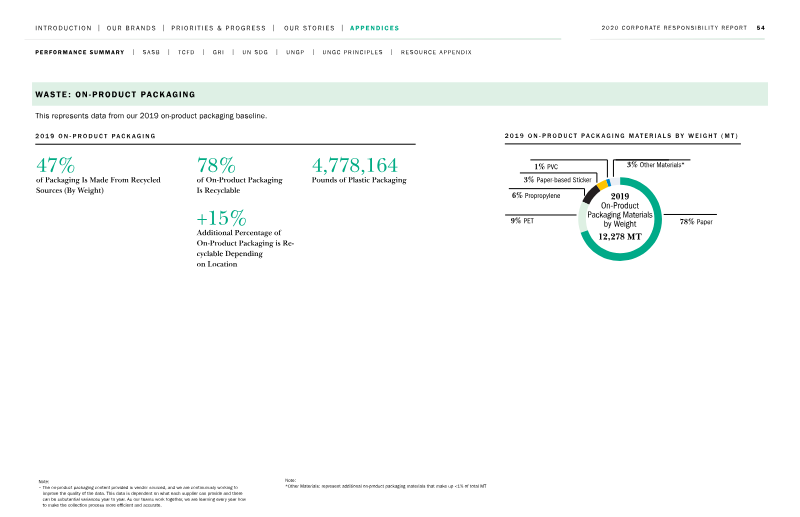Click the green Paper segment of donut chart
800x517 pixels.
click(x=653, y=238)
